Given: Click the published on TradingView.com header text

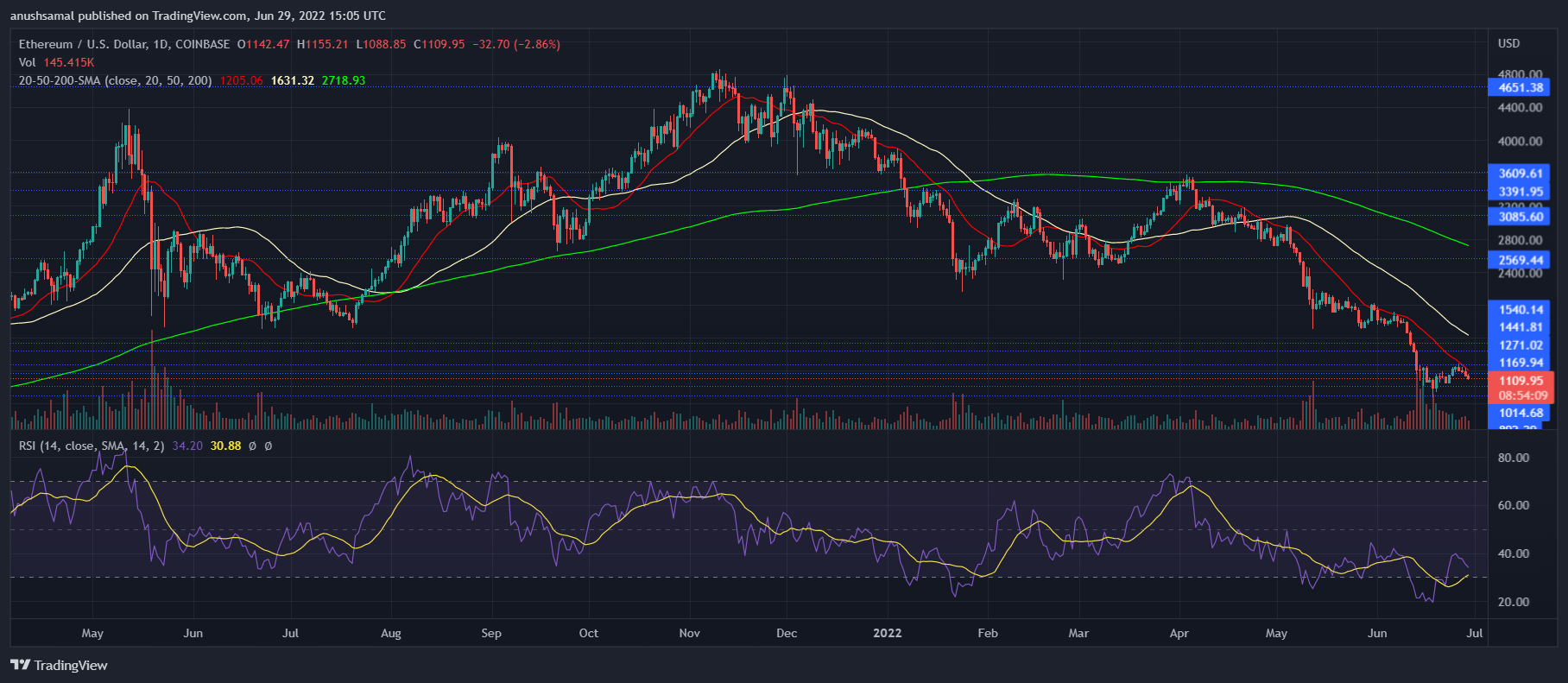Looking at the screenshot, I should pos(161,16).
